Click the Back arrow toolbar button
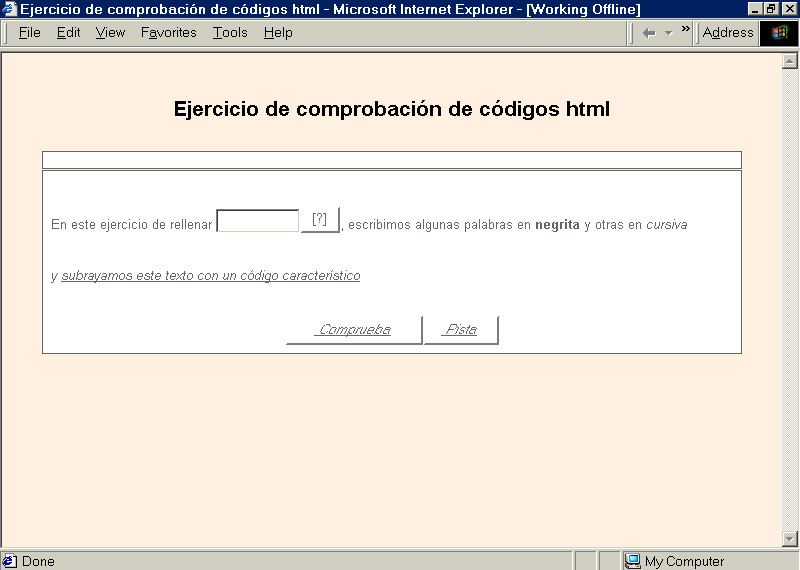Viewport: 800px width, 570px height. pos(649,33)
